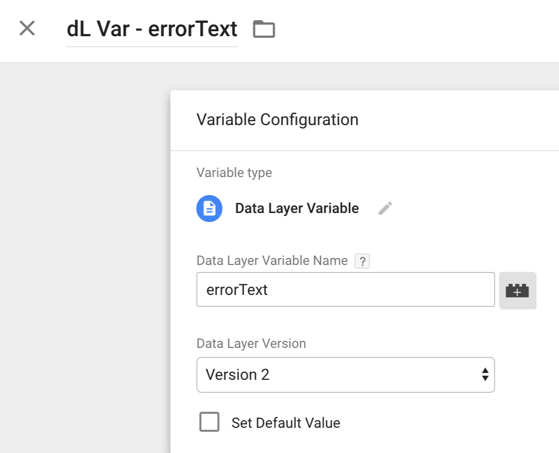Viewport: 559px width, 453px height.
Task: Click the Data Layer Variable type name
Action: click(x=297, y=209)
